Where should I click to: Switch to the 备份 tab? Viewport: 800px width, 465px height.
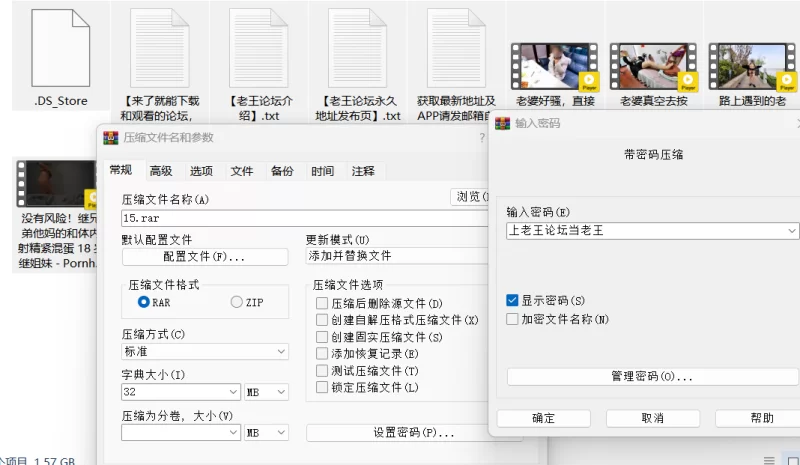282,171
